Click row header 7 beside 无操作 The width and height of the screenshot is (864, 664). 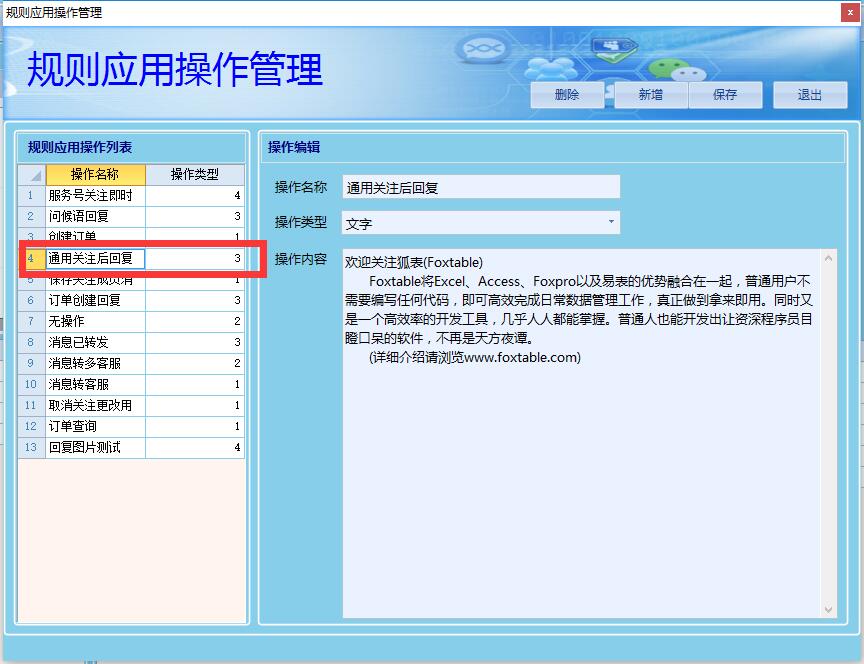pyautogui.click(x=32, y=321)
